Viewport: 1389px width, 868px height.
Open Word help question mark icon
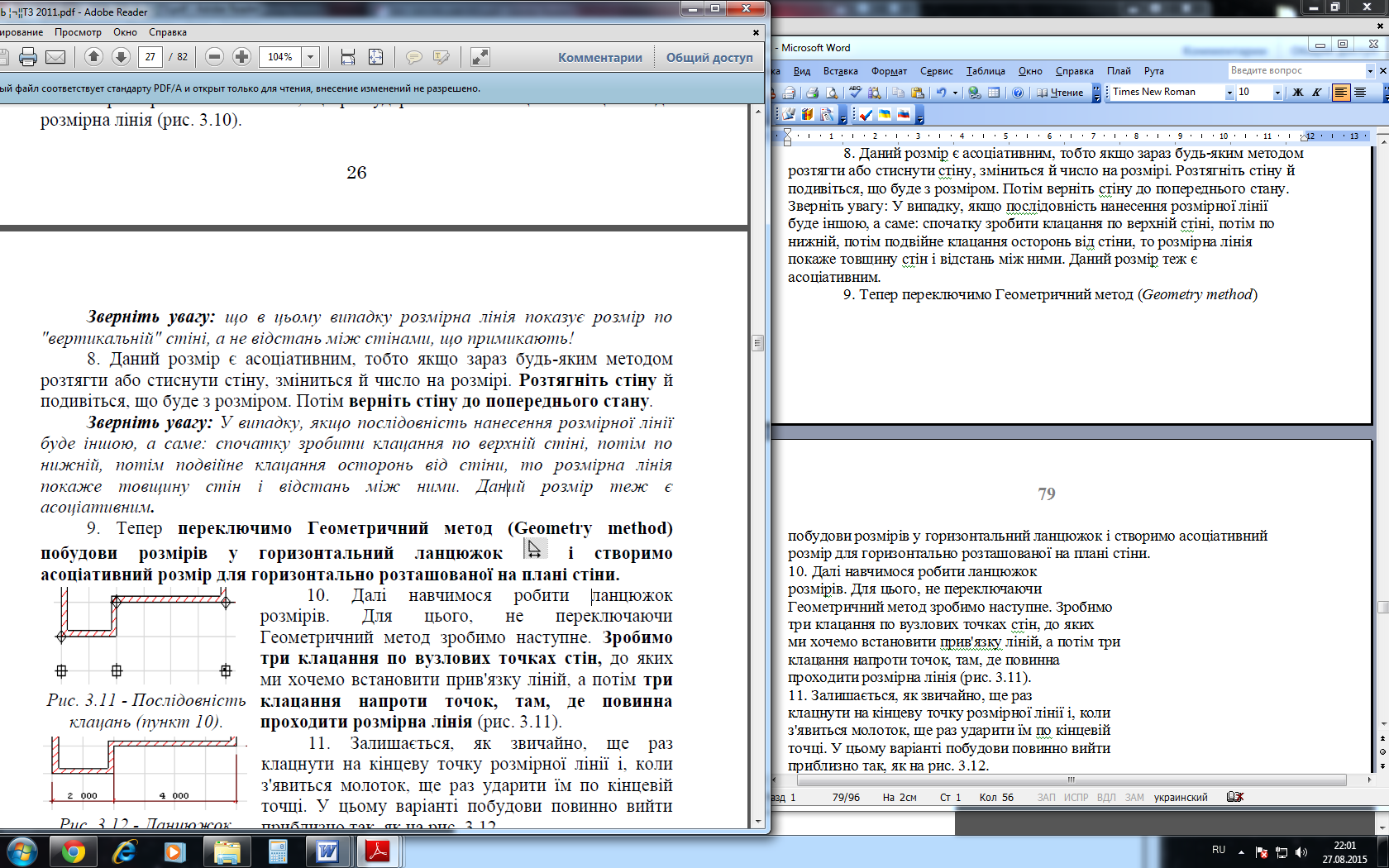coord(1018,93)
